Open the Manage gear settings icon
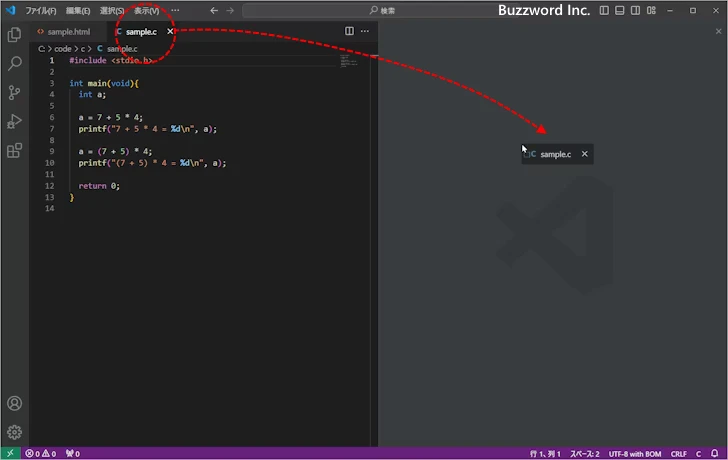 click(x=14, y=432)
